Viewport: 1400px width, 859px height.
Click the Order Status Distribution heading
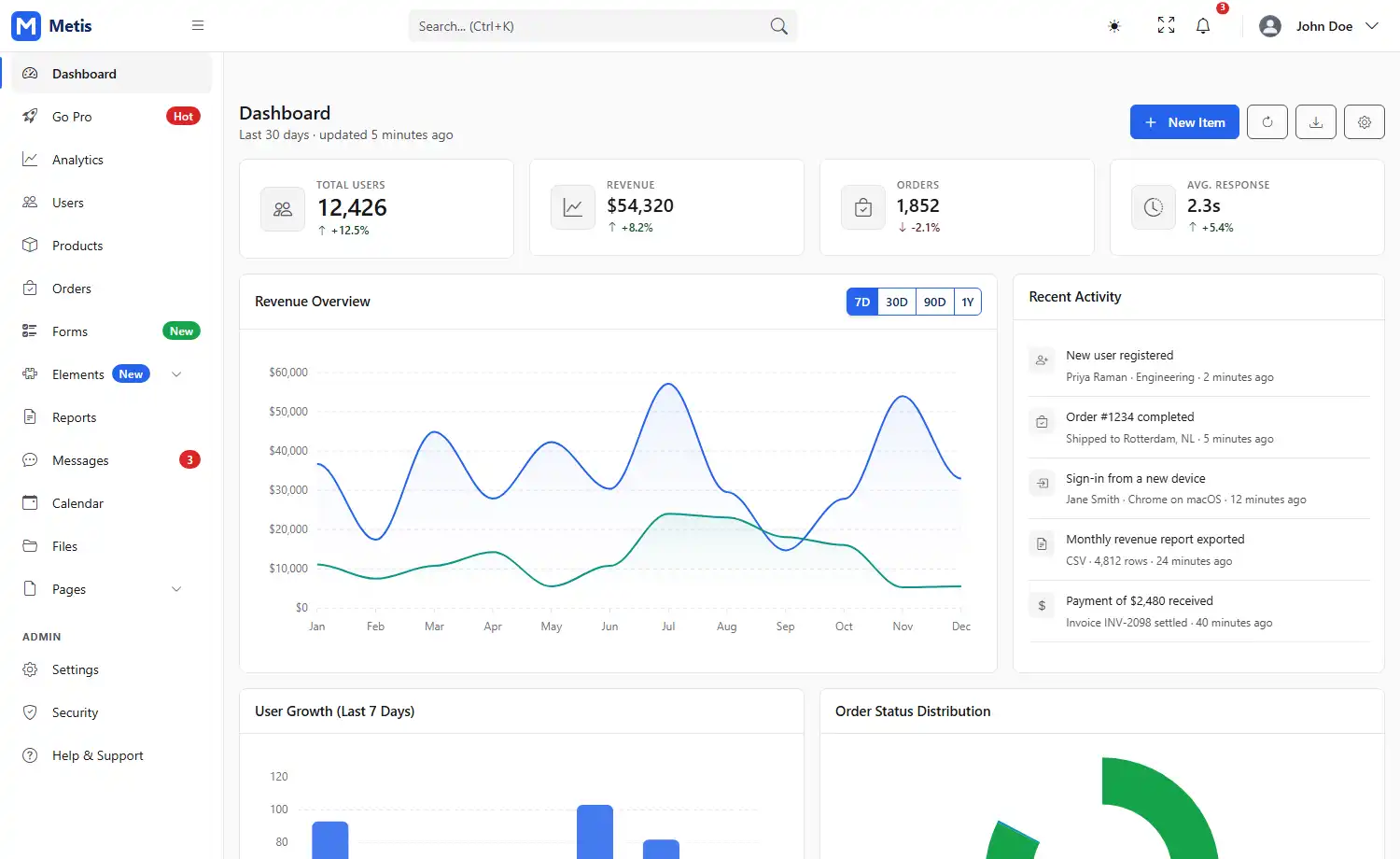pyautogui.click(x=913, y=711)
